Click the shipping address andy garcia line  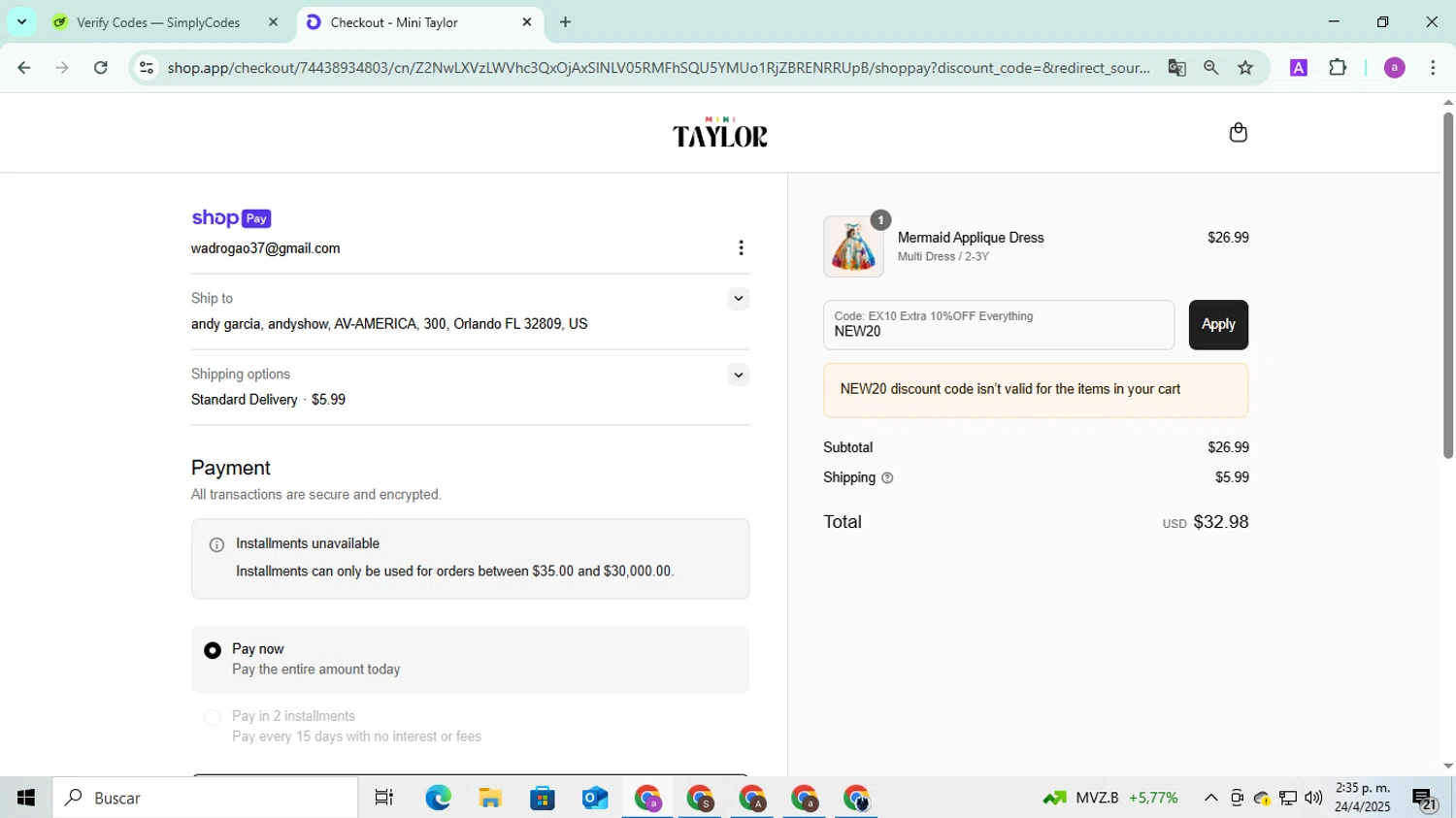pyautogui.click(x=389, y=324)
